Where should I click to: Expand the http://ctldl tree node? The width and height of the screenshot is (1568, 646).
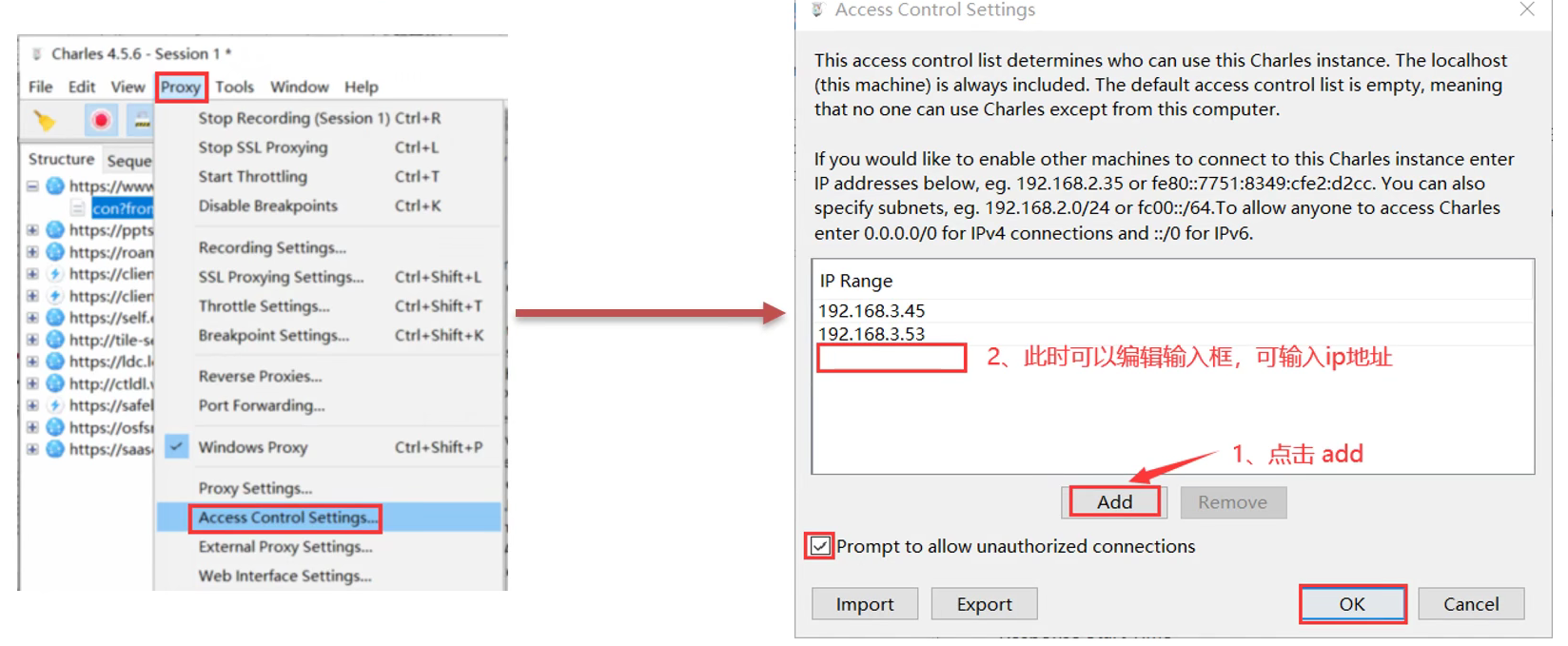coord(32,382)
